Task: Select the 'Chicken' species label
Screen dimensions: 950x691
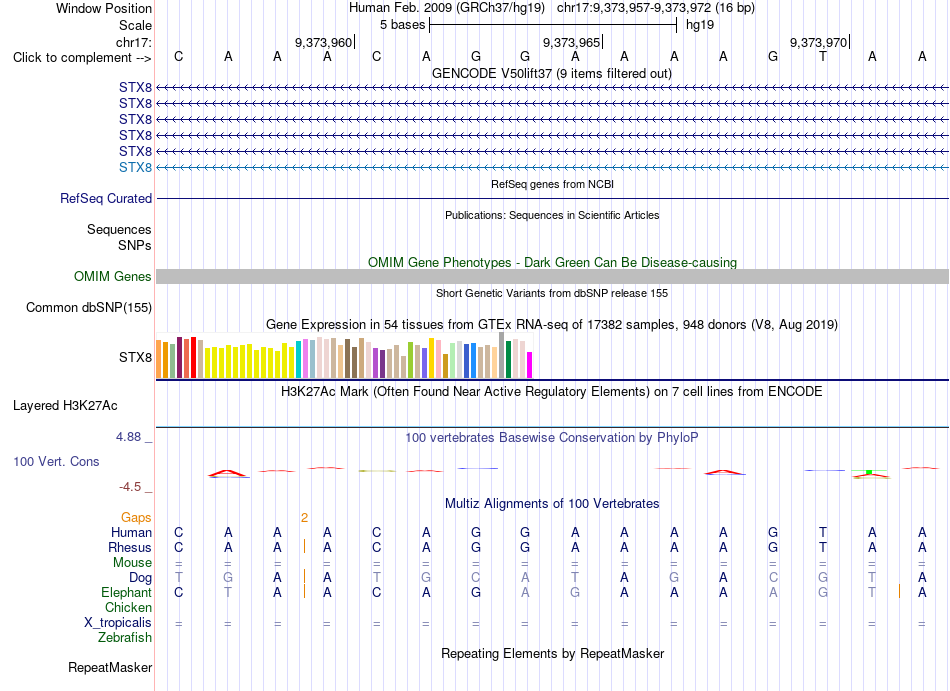Action: pos(128,607)
